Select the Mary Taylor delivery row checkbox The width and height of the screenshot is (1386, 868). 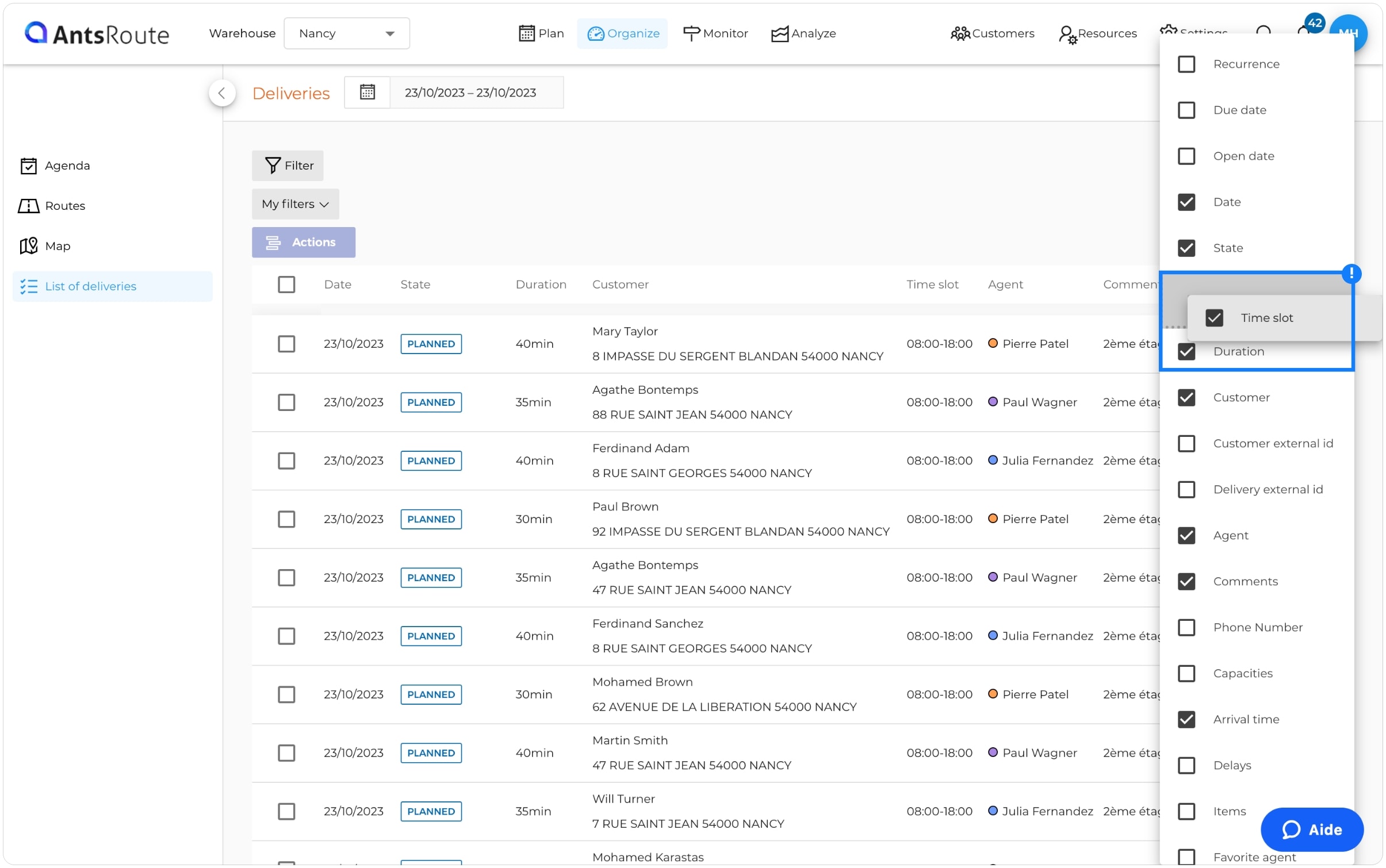point(286,344)
